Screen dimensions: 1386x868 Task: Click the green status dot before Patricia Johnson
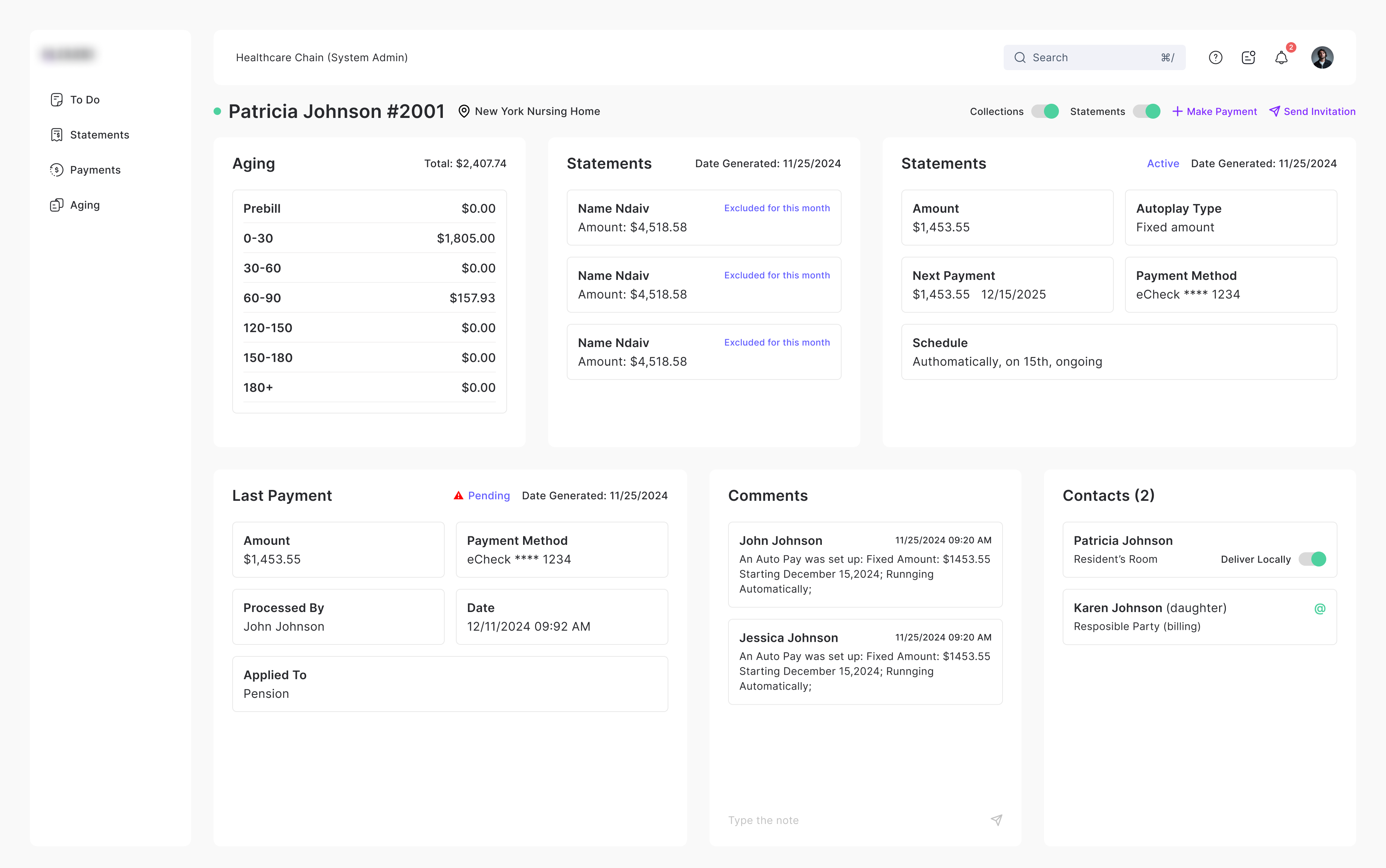pos(217,111)
